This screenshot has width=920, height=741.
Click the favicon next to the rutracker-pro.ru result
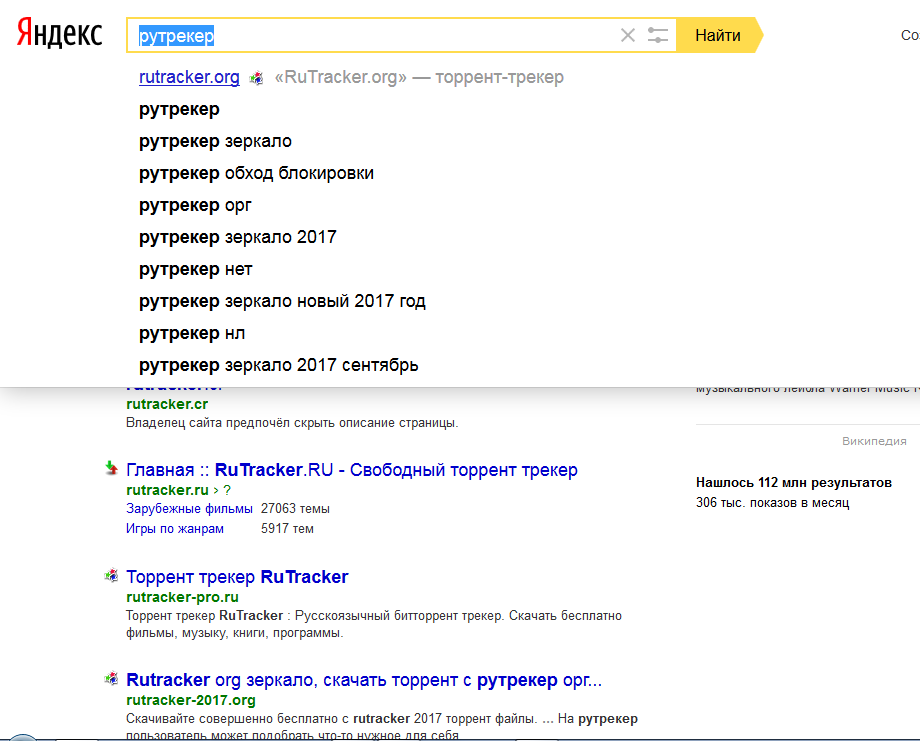pos(111,576)
